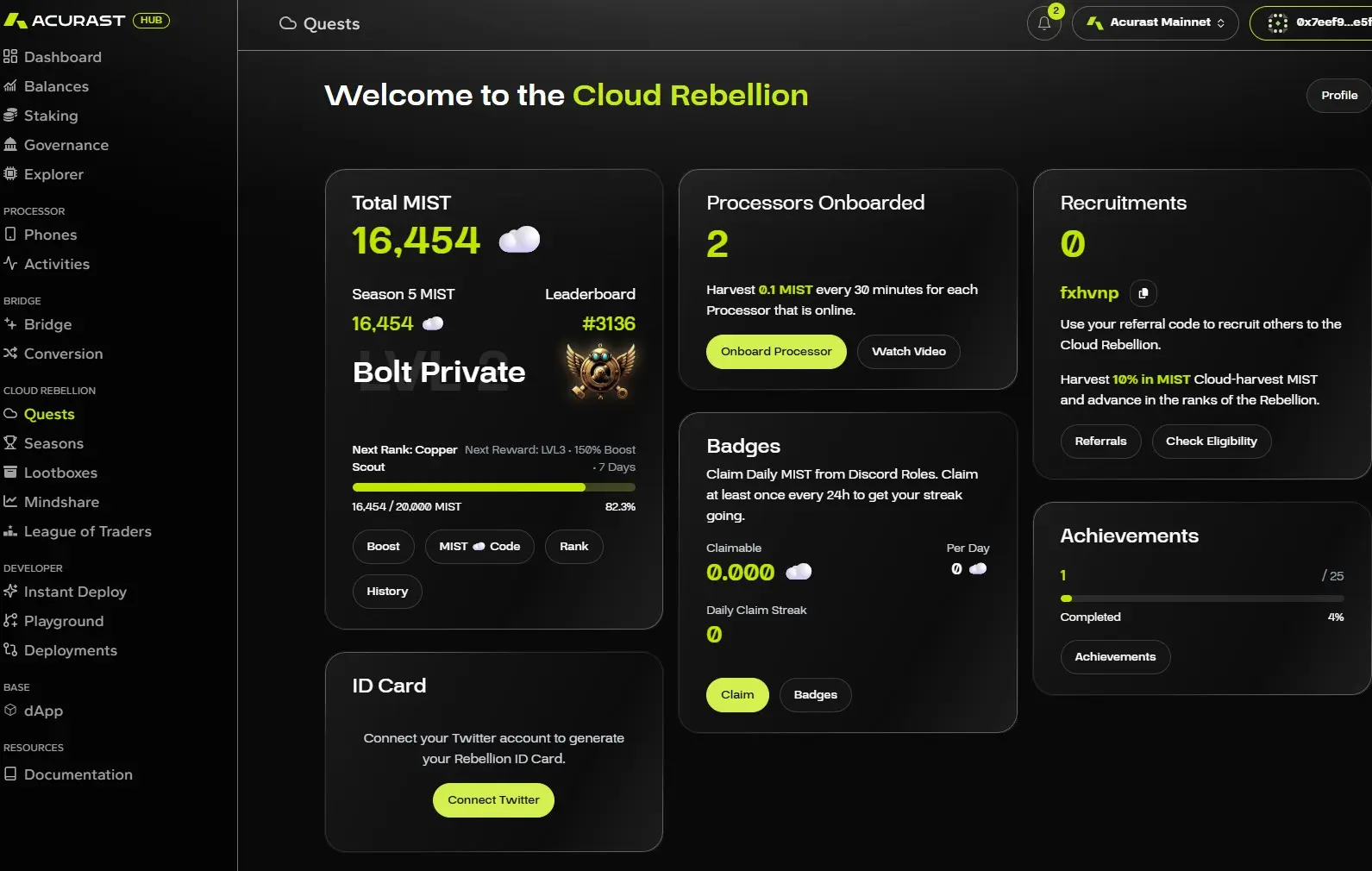Click the dApp cube icon
Image resolution: width=1372 pixels, height=871 pixels.
point(10,711)
